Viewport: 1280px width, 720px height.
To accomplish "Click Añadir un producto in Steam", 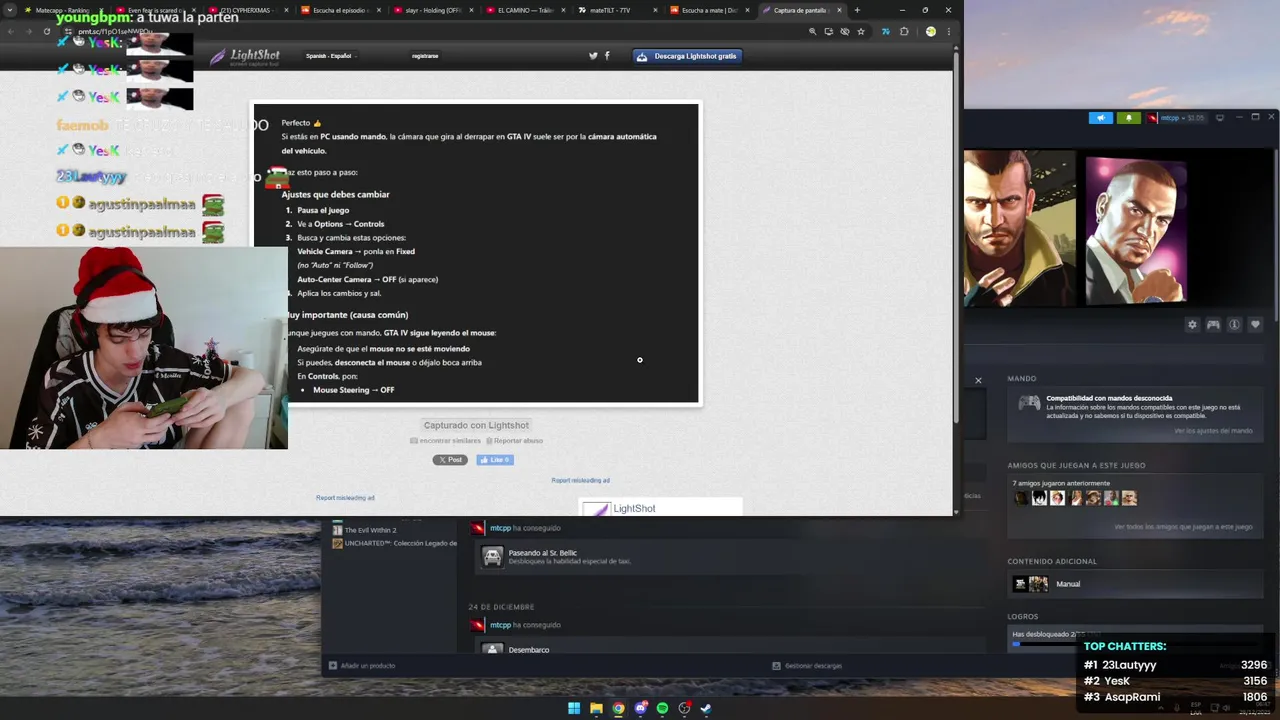I will 362,666.
